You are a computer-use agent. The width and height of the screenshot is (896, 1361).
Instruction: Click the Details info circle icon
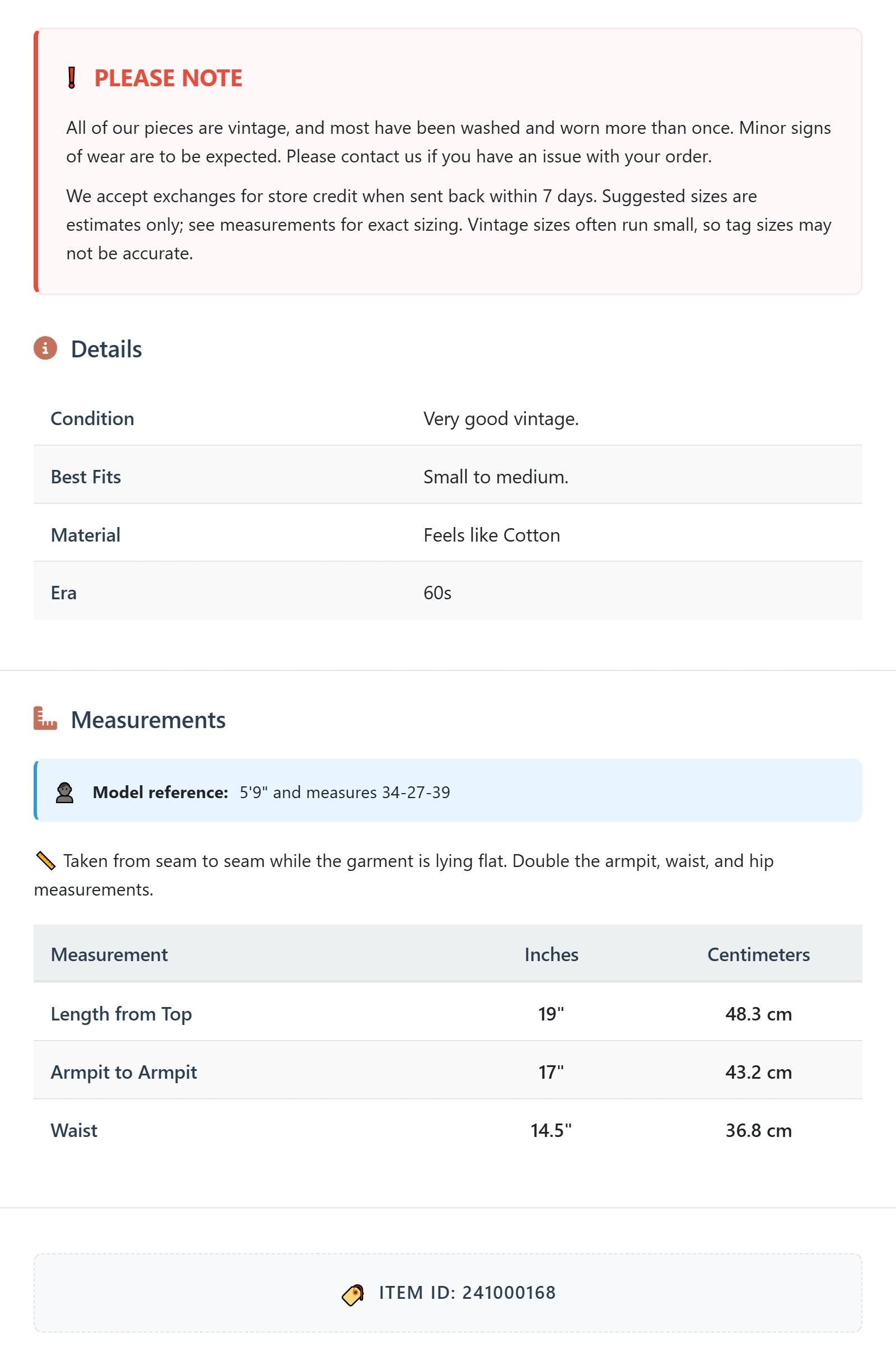pyautogui.click(x=45, y=348)
